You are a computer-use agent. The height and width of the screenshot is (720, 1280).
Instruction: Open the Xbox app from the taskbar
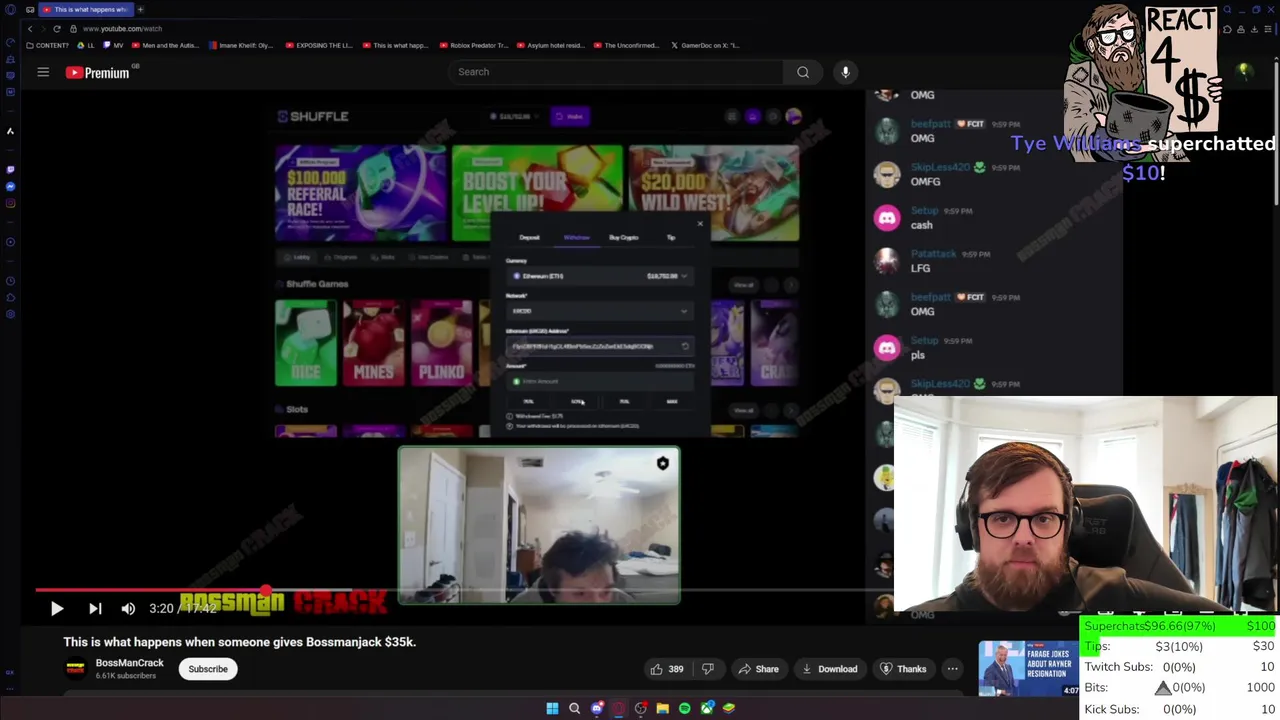pos(707,708)
